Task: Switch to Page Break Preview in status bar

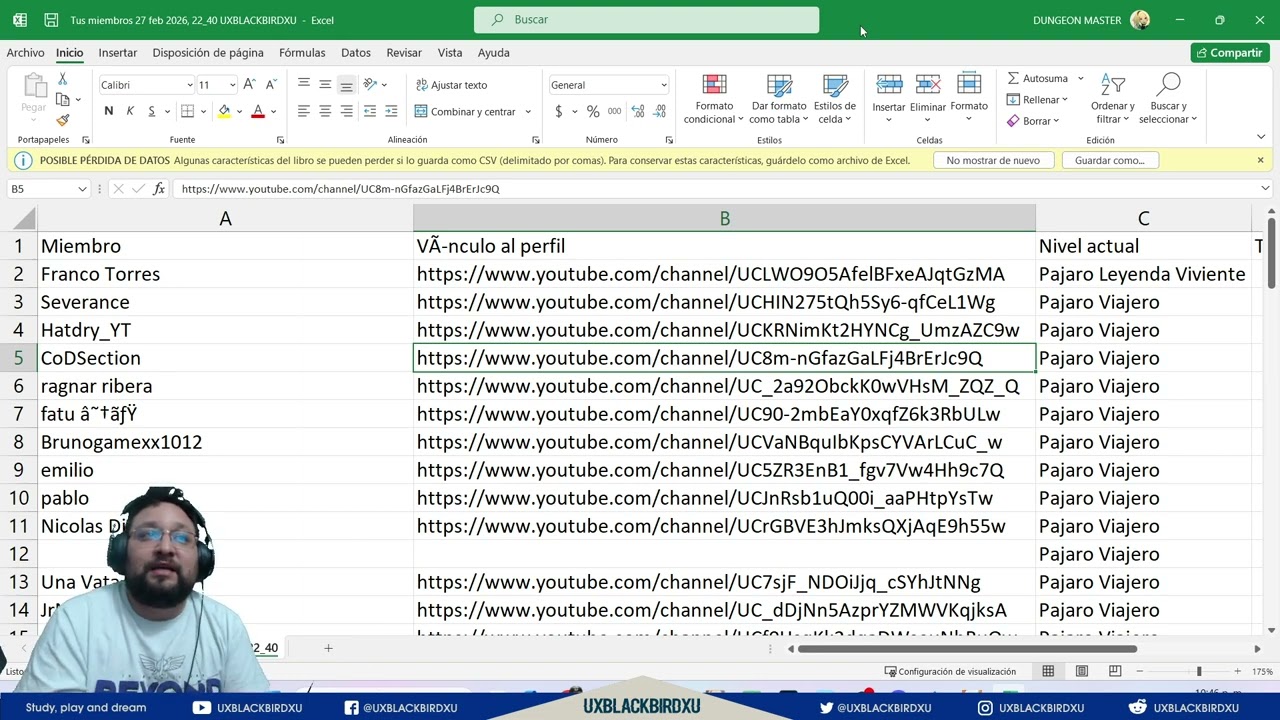Action: [x=1115, y=671]
